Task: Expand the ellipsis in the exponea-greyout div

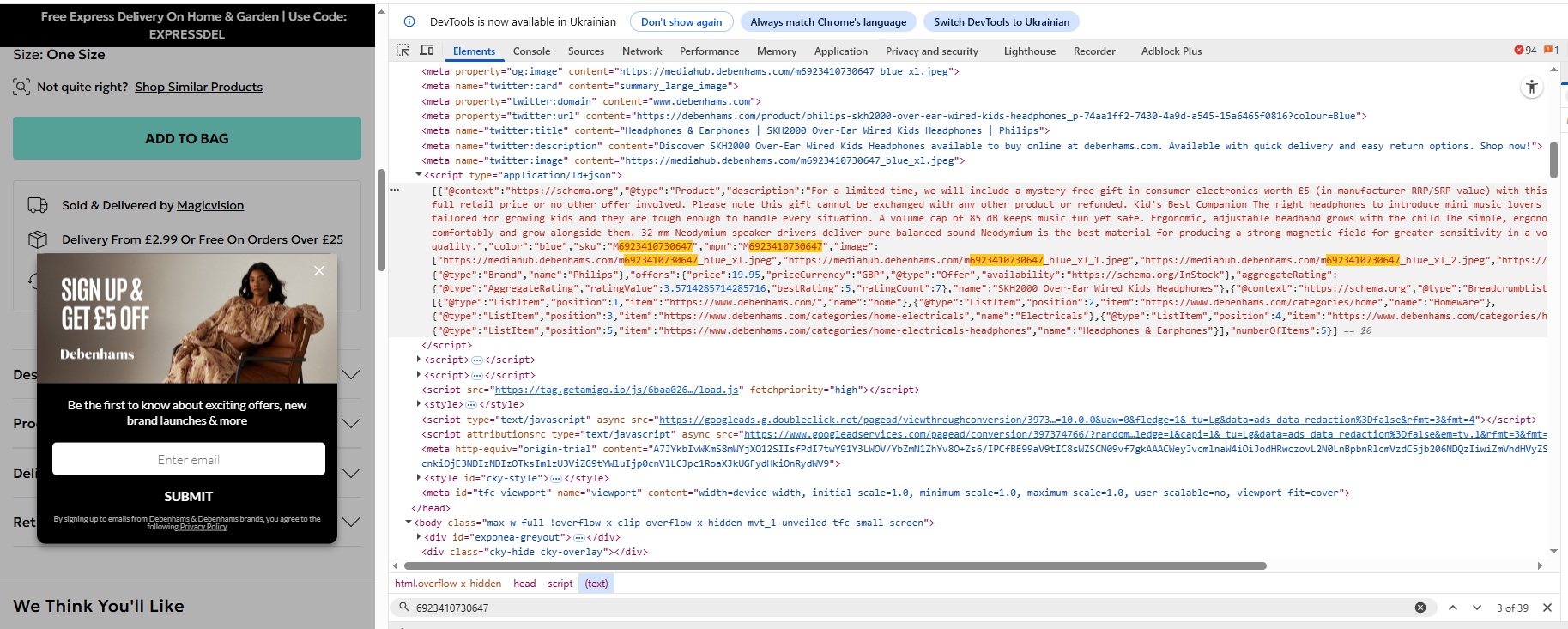Action: [578, 538]
